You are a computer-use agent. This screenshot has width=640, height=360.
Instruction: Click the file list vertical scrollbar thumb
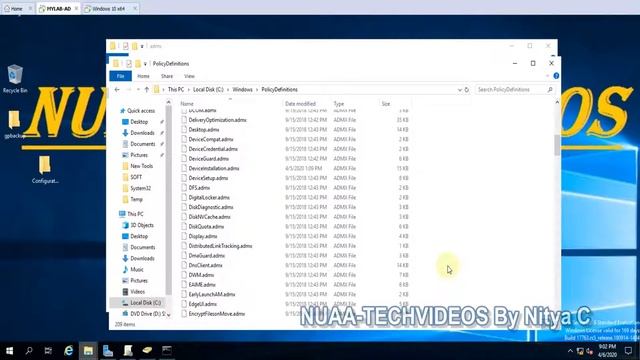pos(557,145)
